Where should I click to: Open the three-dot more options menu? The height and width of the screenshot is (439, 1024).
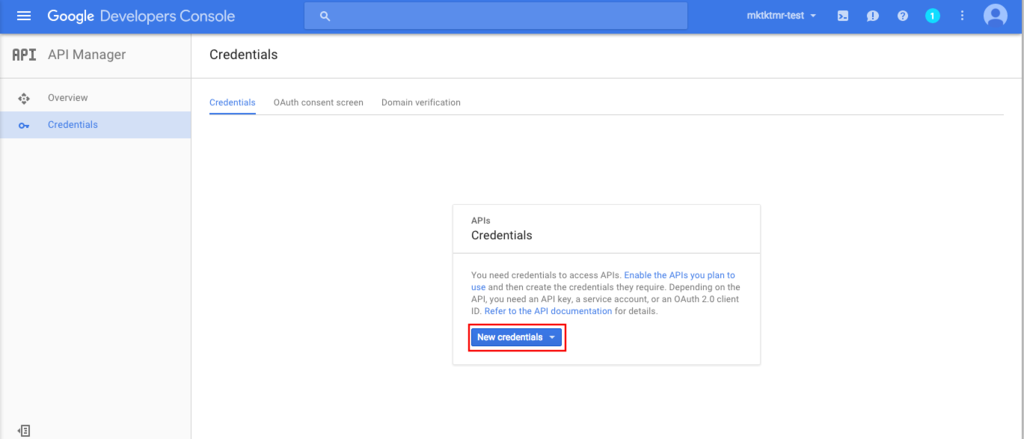point(962,16)
